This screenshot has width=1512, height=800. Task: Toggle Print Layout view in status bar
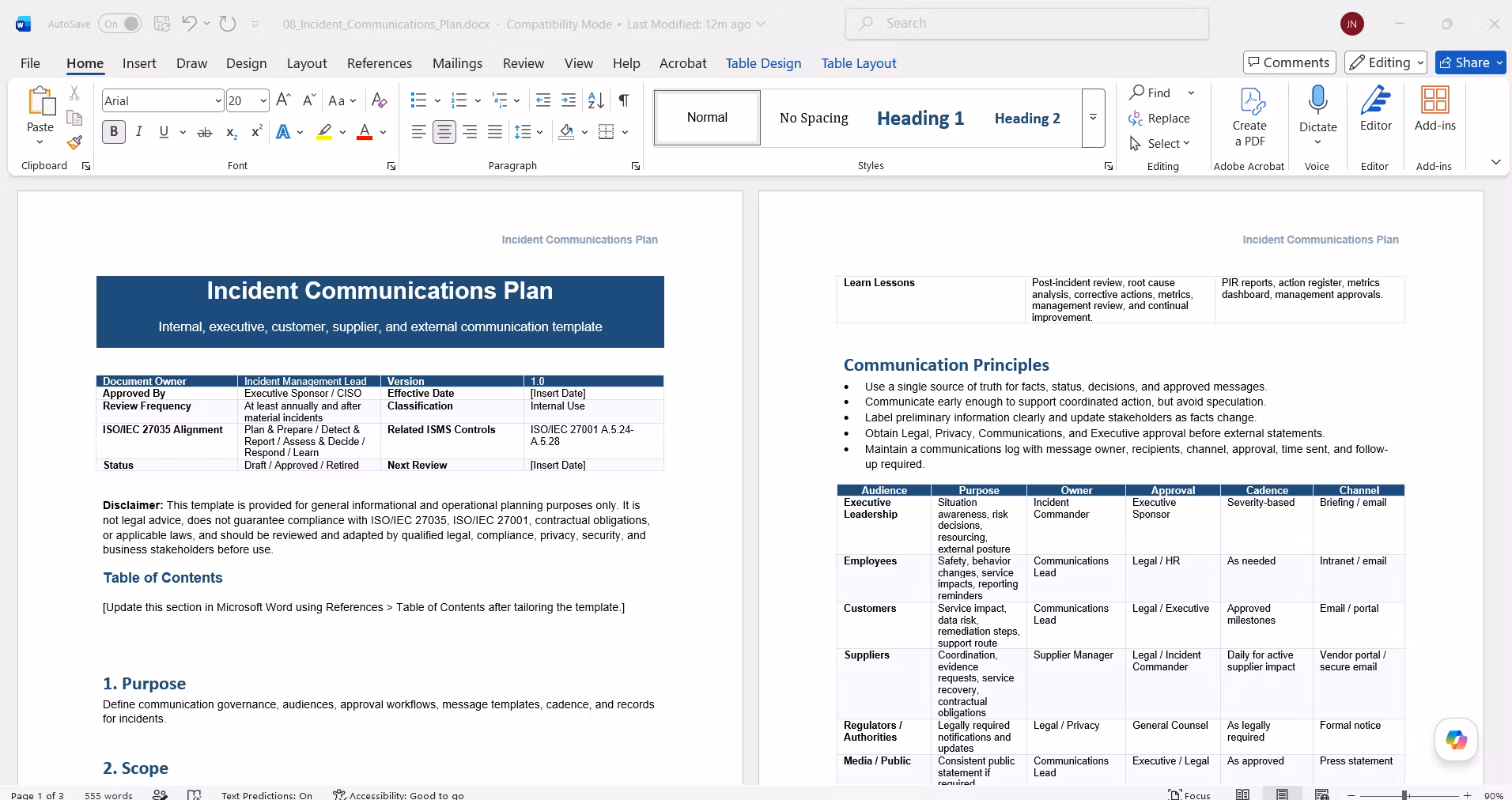click(x=1282, y=794)
